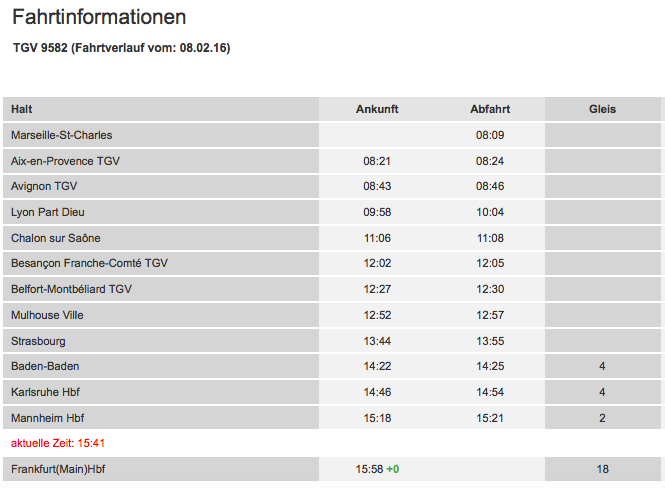Click the Frankfurt arrival time 15:58

point(370,469)
